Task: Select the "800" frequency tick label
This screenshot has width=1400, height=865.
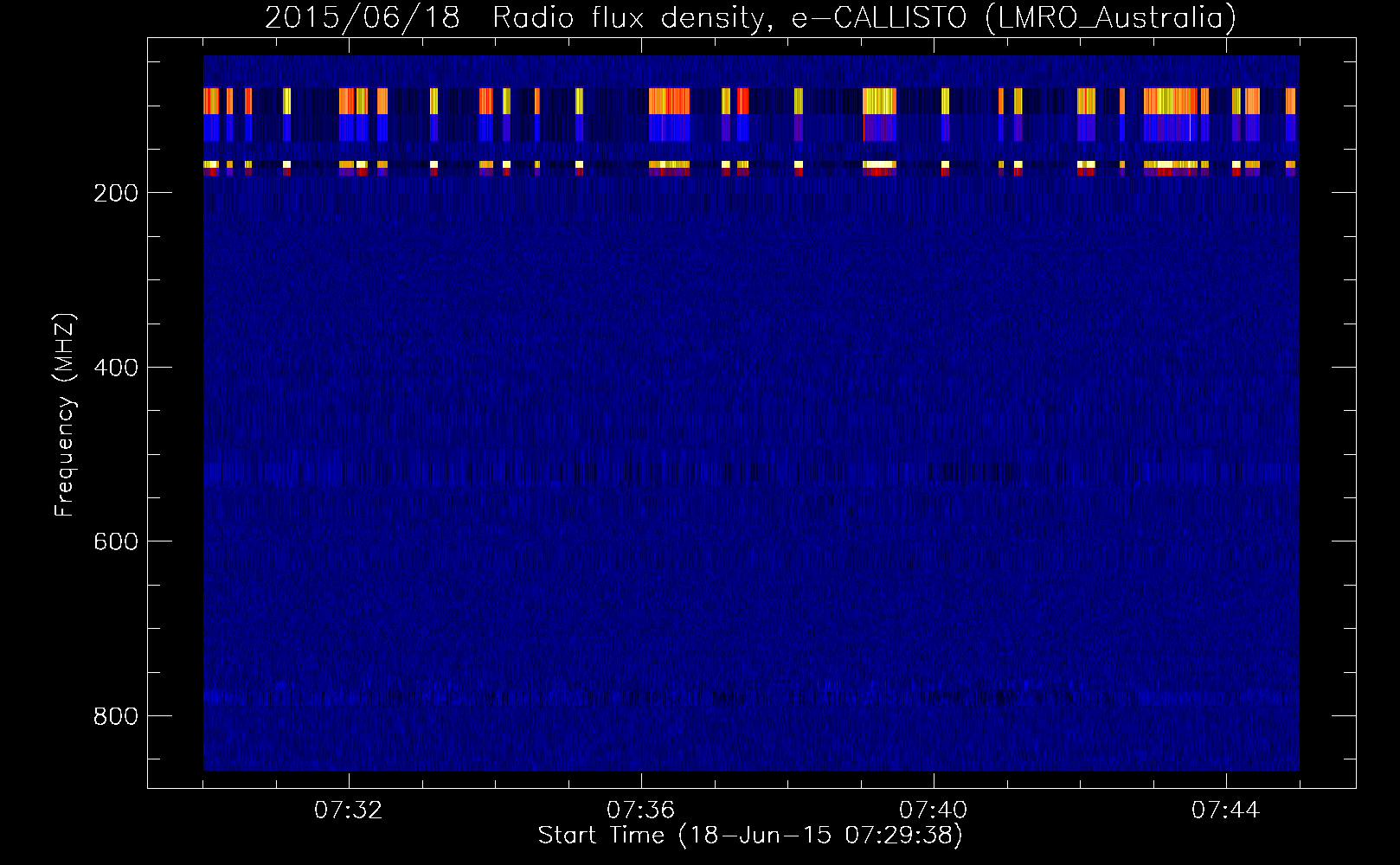Action: 116,716
